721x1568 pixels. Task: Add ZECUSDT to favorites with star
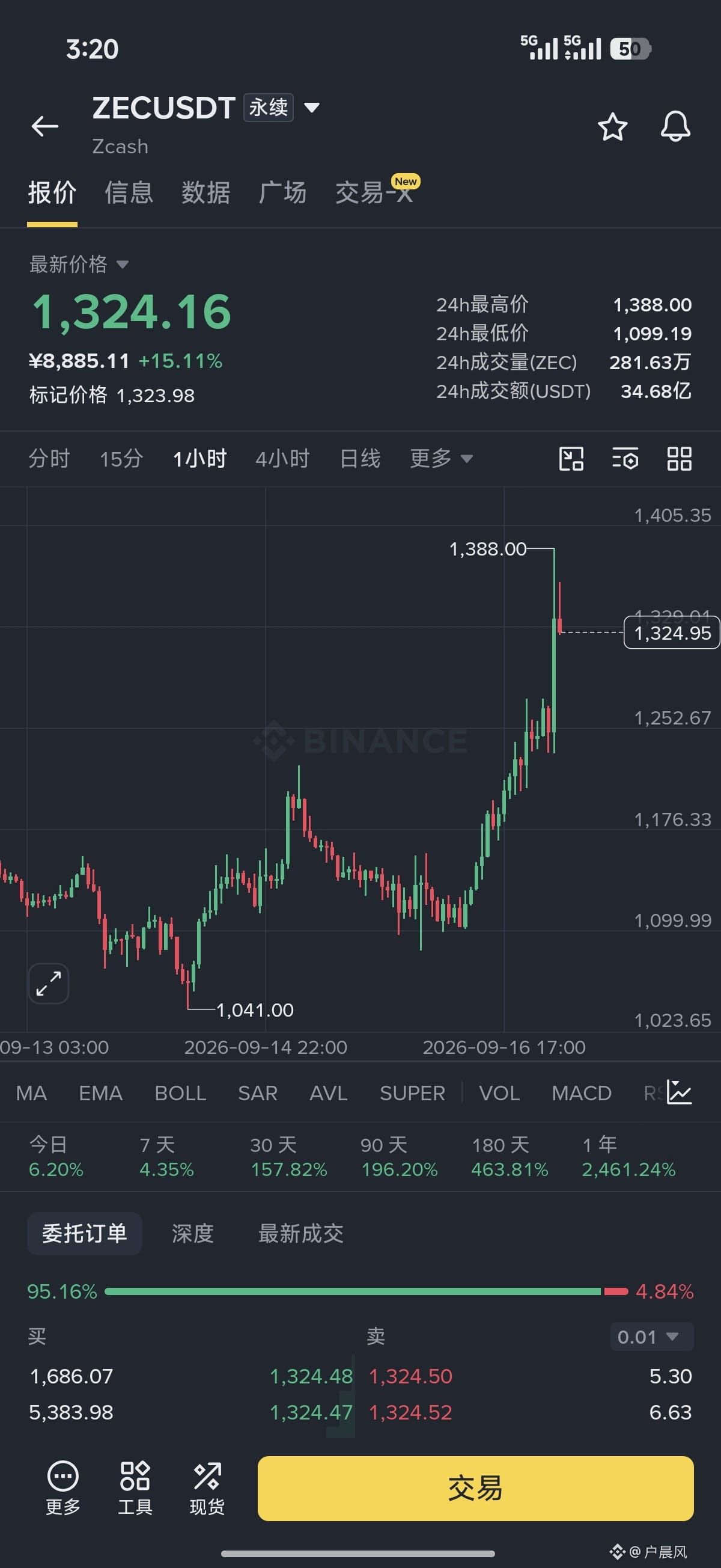point(612,127)
